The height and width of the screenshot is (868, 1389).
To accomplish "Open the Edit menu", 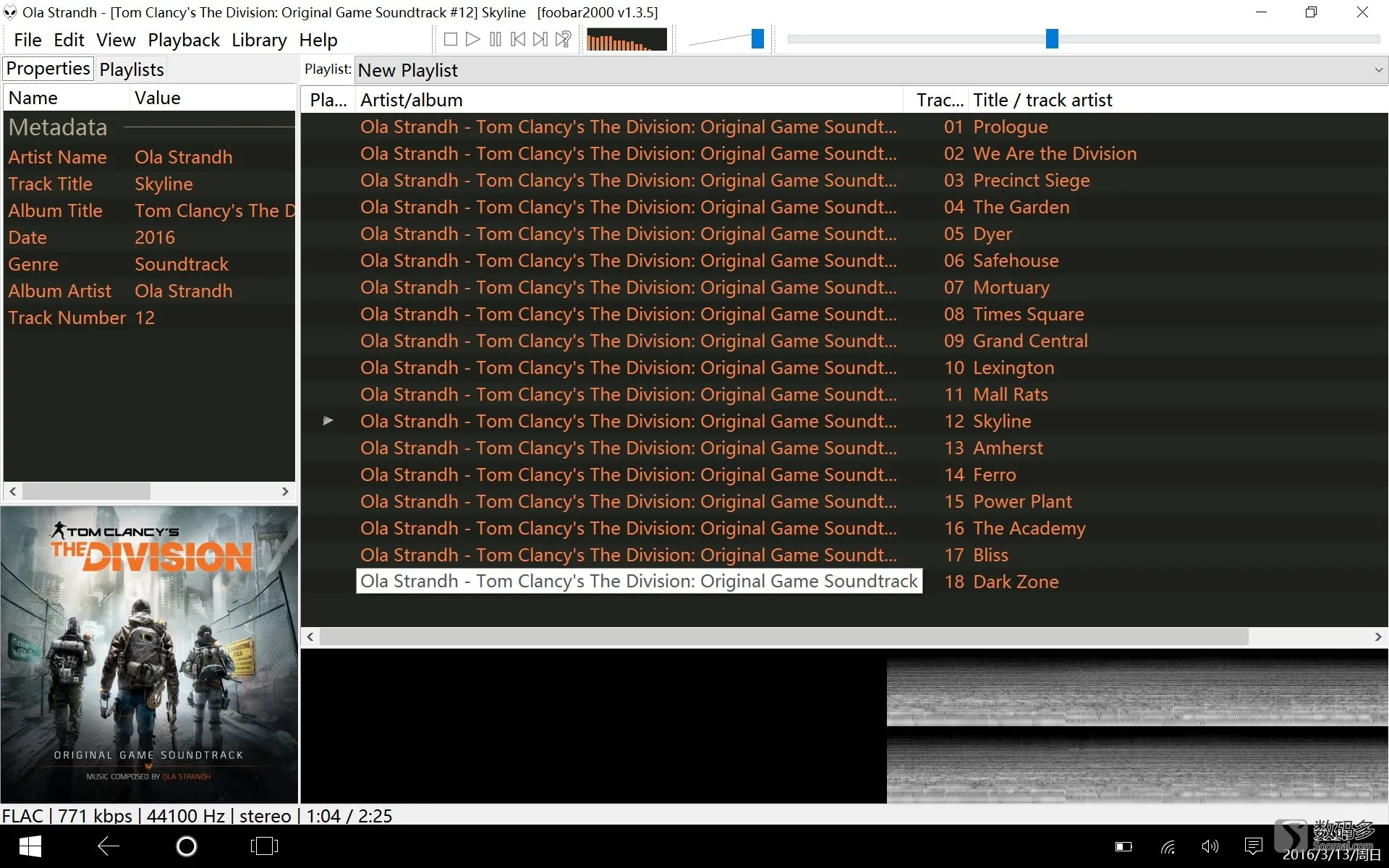I will pos(69,40).
